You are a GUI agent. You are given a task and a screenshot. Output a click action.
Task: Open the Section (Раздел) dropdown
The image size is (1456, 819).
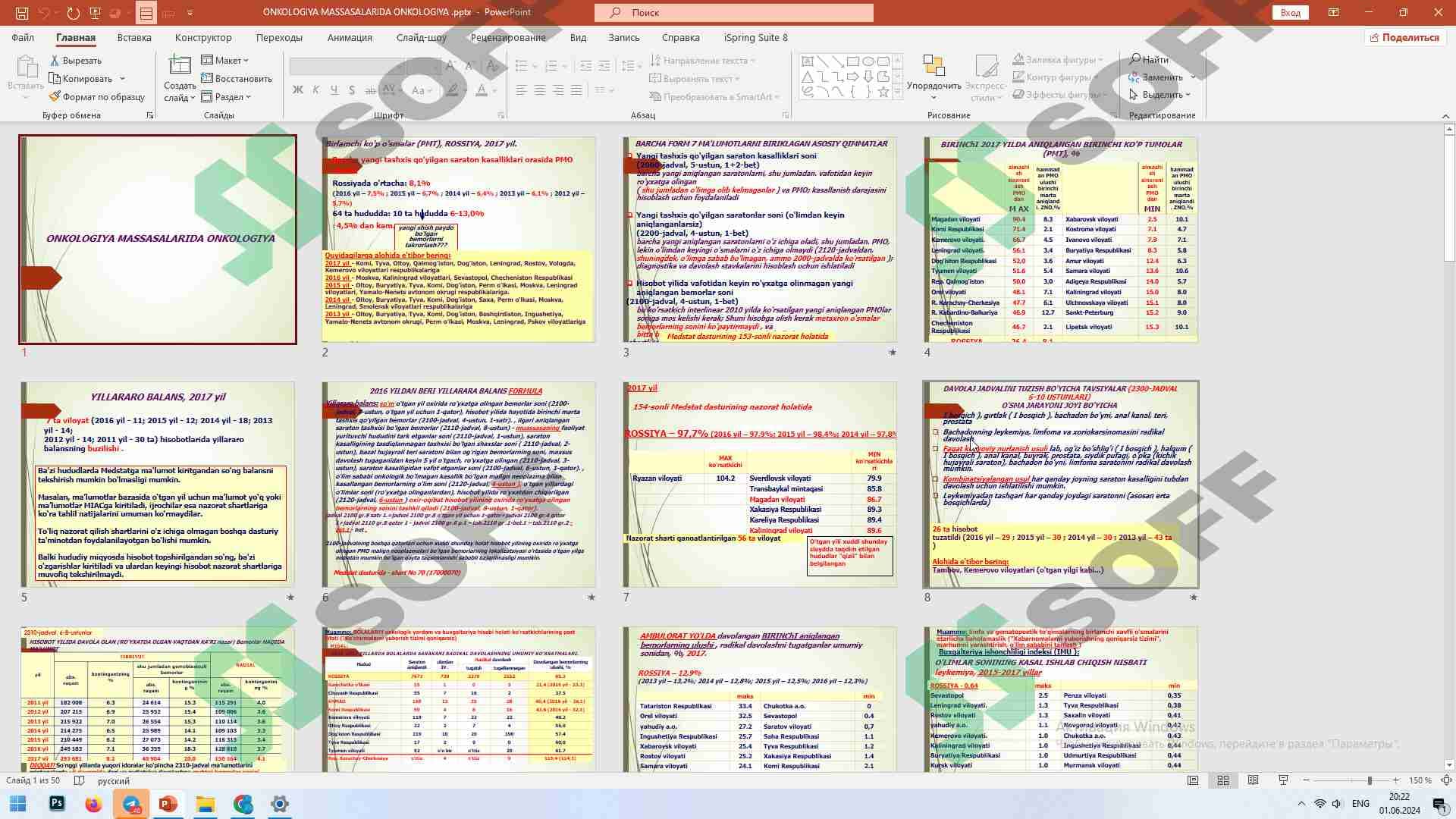point(226,96)
